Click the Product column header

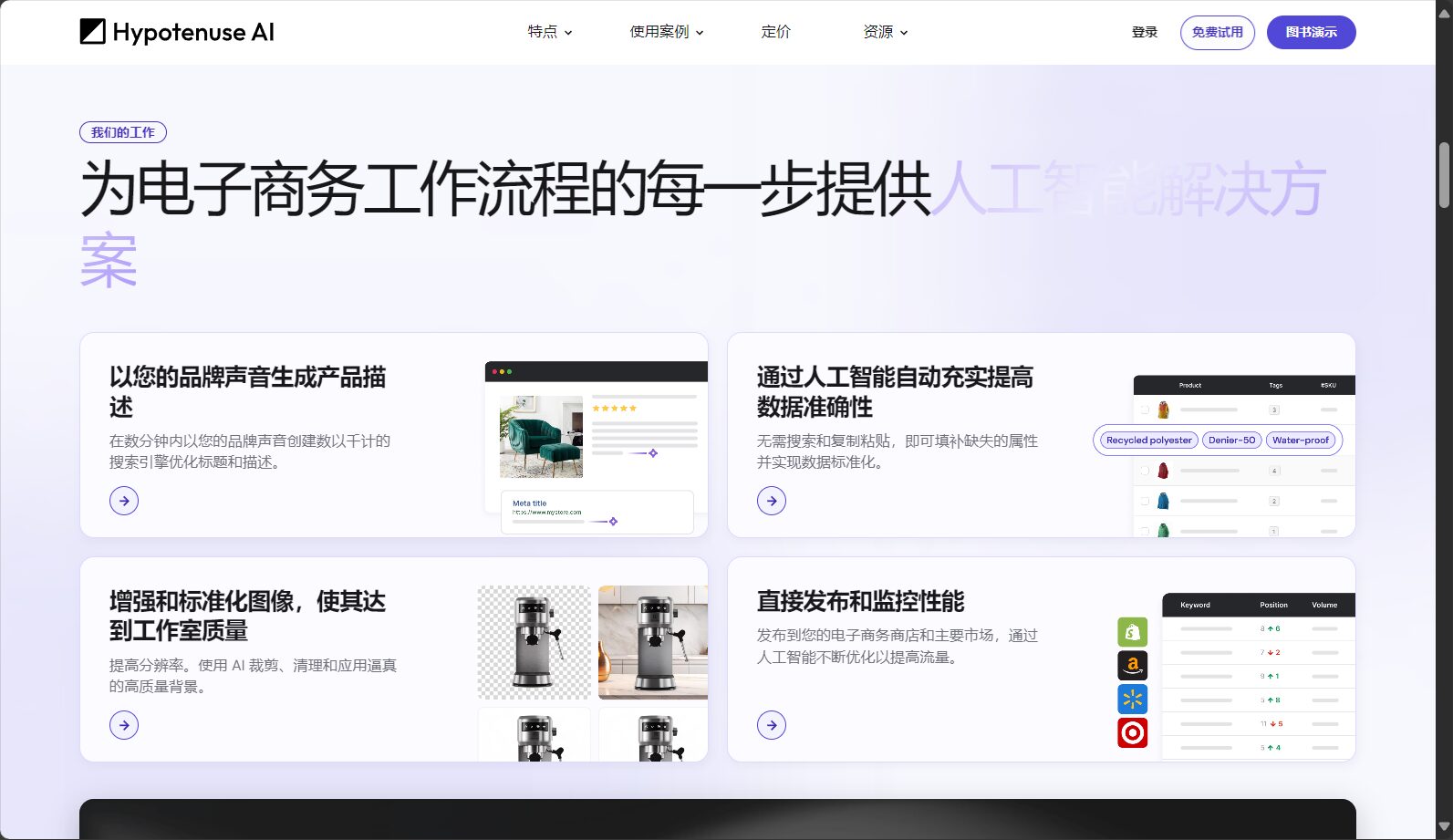(1190, 385)
